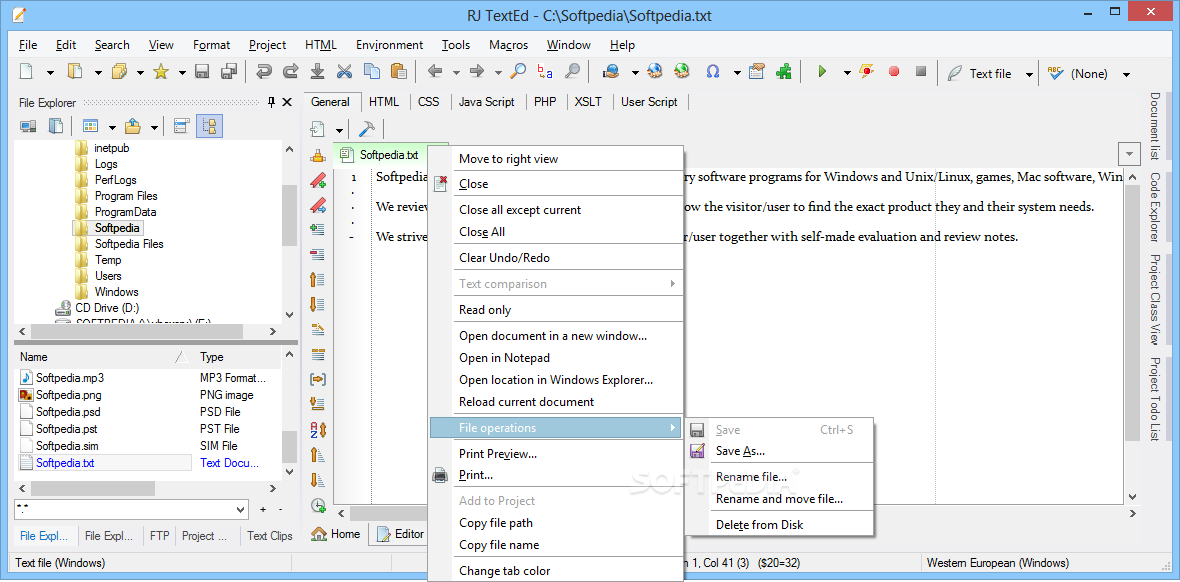
Task: Expand the File operations submenu
Action: (555, 428)
